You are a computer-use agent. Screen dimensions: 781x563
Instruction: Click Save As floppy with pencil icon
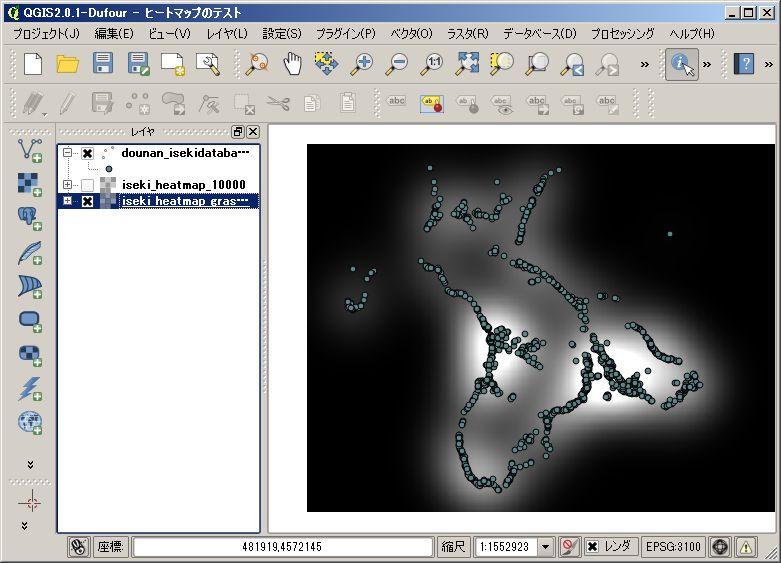138,64
